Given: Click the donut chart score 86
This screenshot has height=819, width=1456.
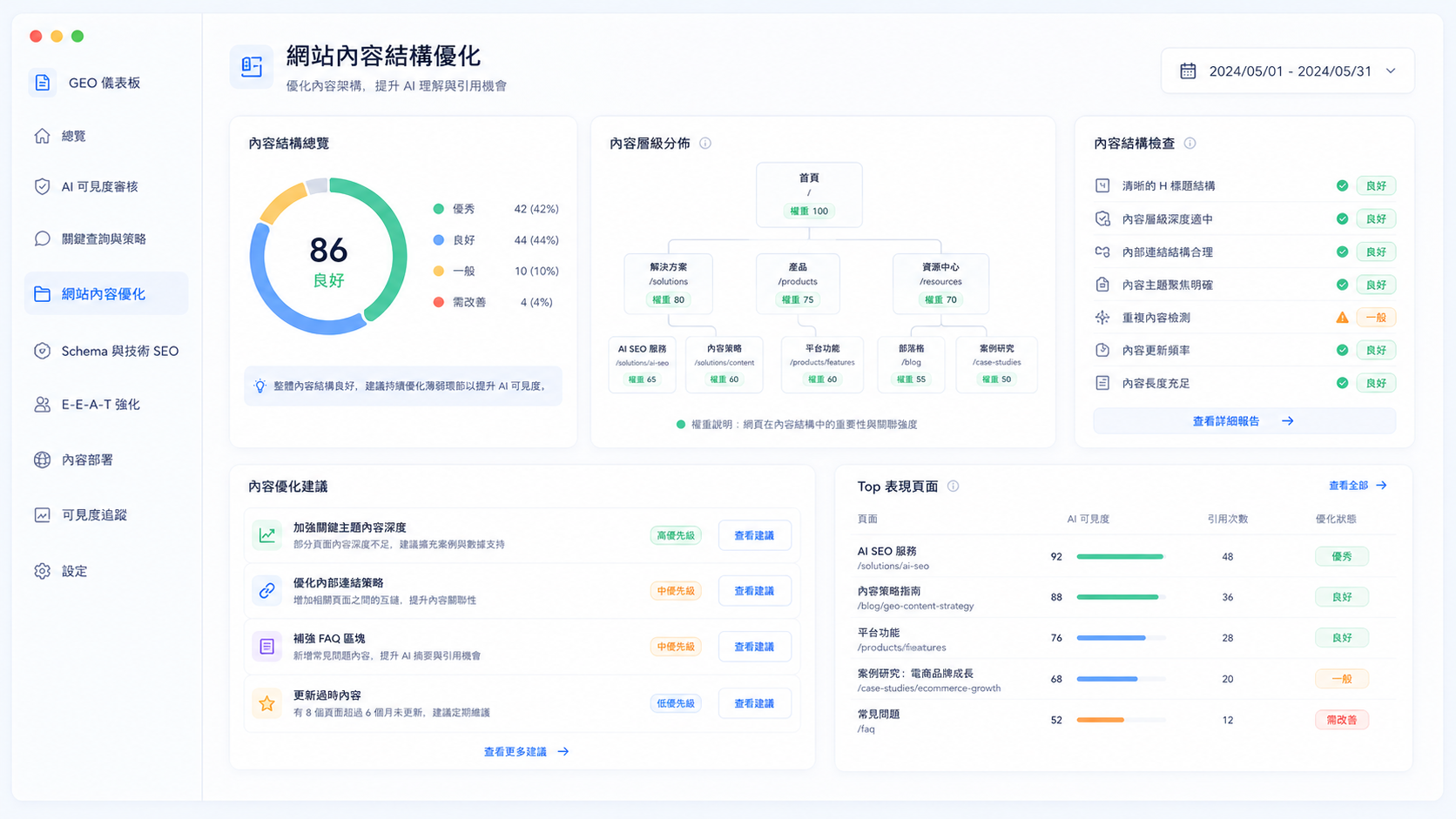Looking at the screenshot, I should tap(328, 251).
